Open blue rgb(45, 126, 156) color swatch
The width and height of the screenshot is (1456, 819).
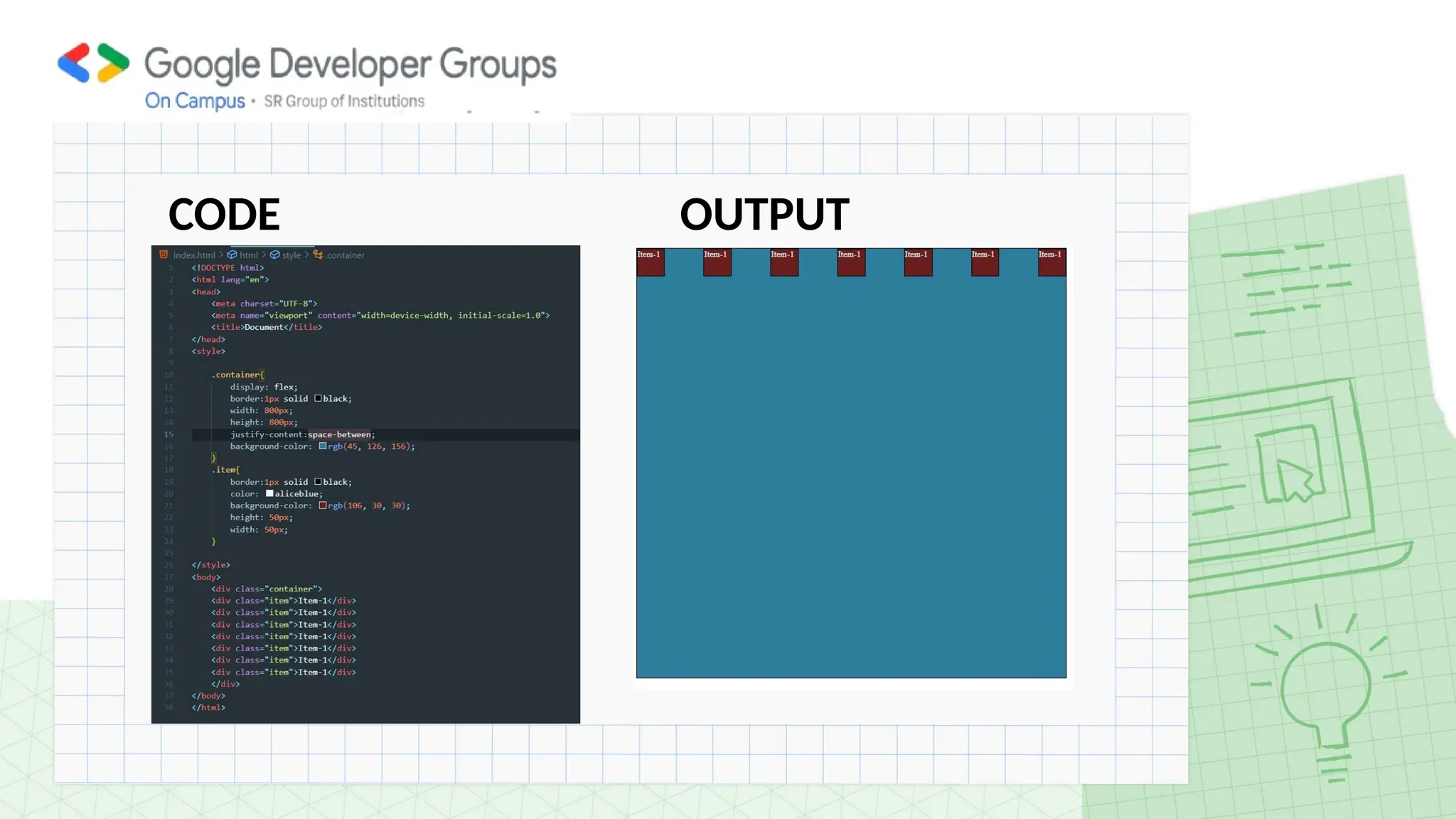tap(323, 446)
